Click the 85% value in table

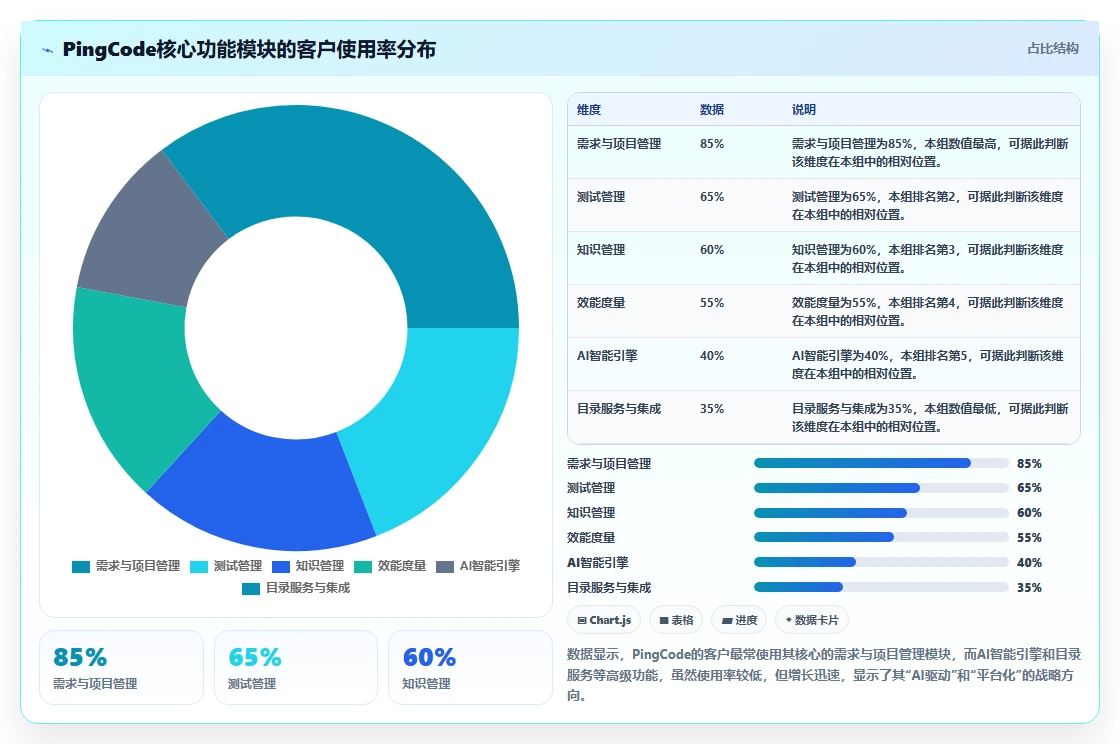tap(712, 144)
